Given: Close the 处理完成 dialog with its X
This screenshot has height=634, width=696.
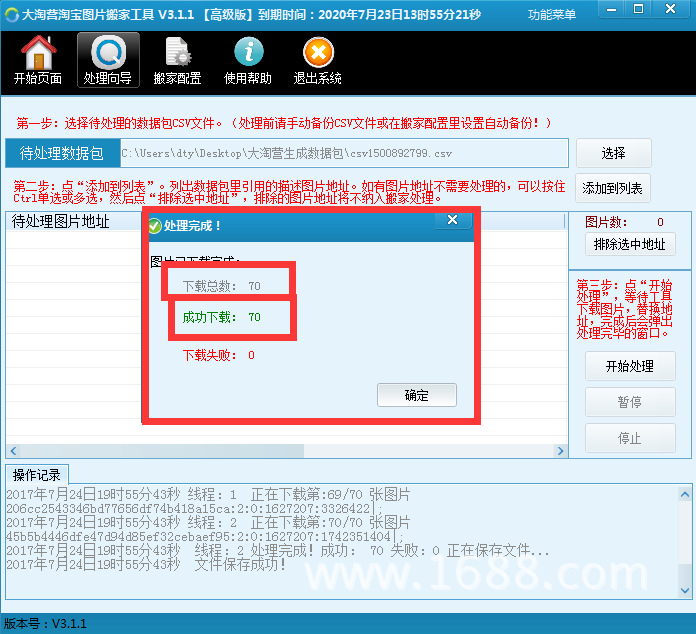Looking at the screenshot, I should pos(452,220).
